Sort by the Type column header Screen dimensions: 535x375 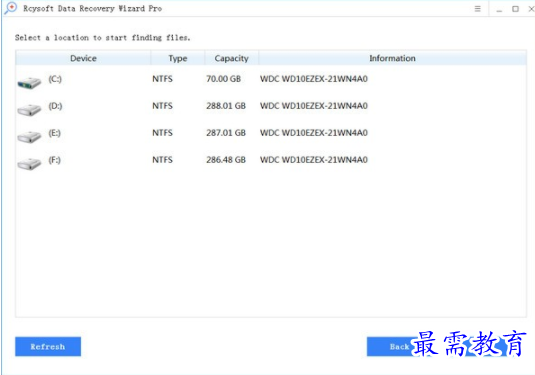point(178,58)
